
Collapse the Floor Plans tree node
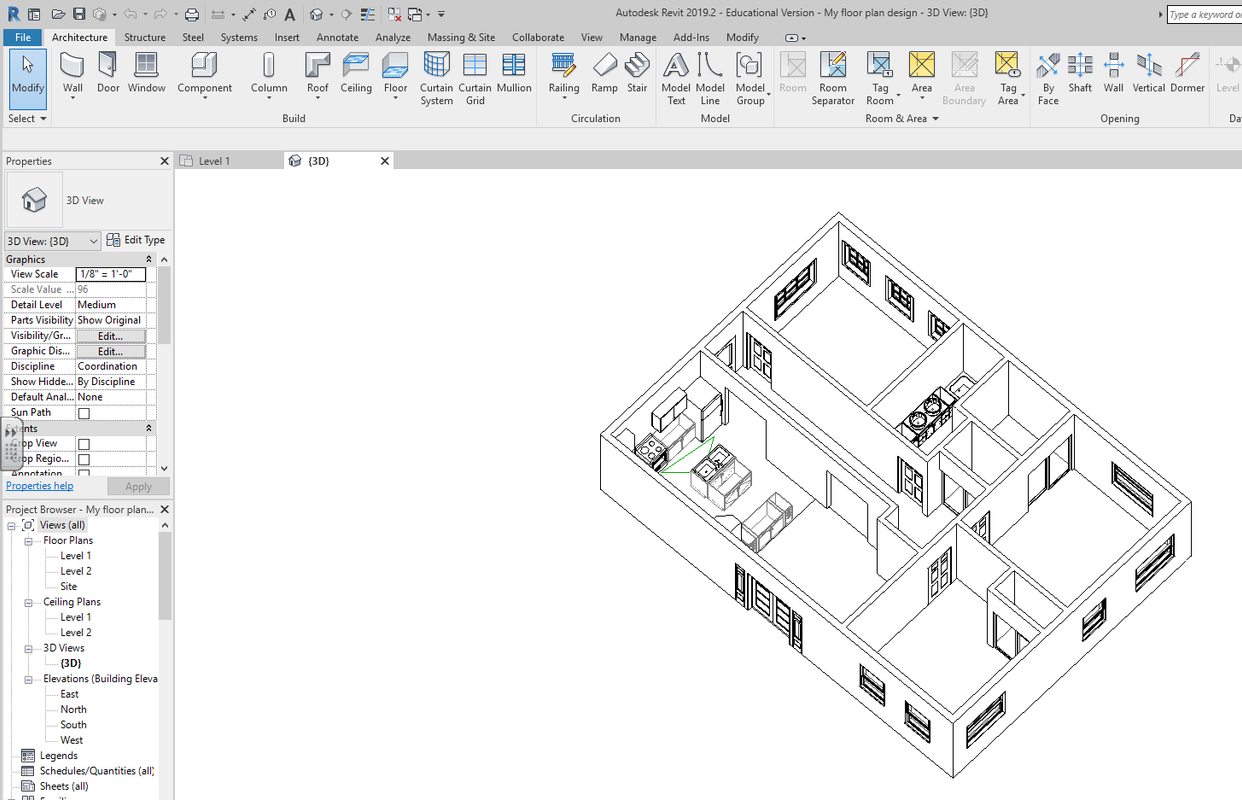point(29,541)
